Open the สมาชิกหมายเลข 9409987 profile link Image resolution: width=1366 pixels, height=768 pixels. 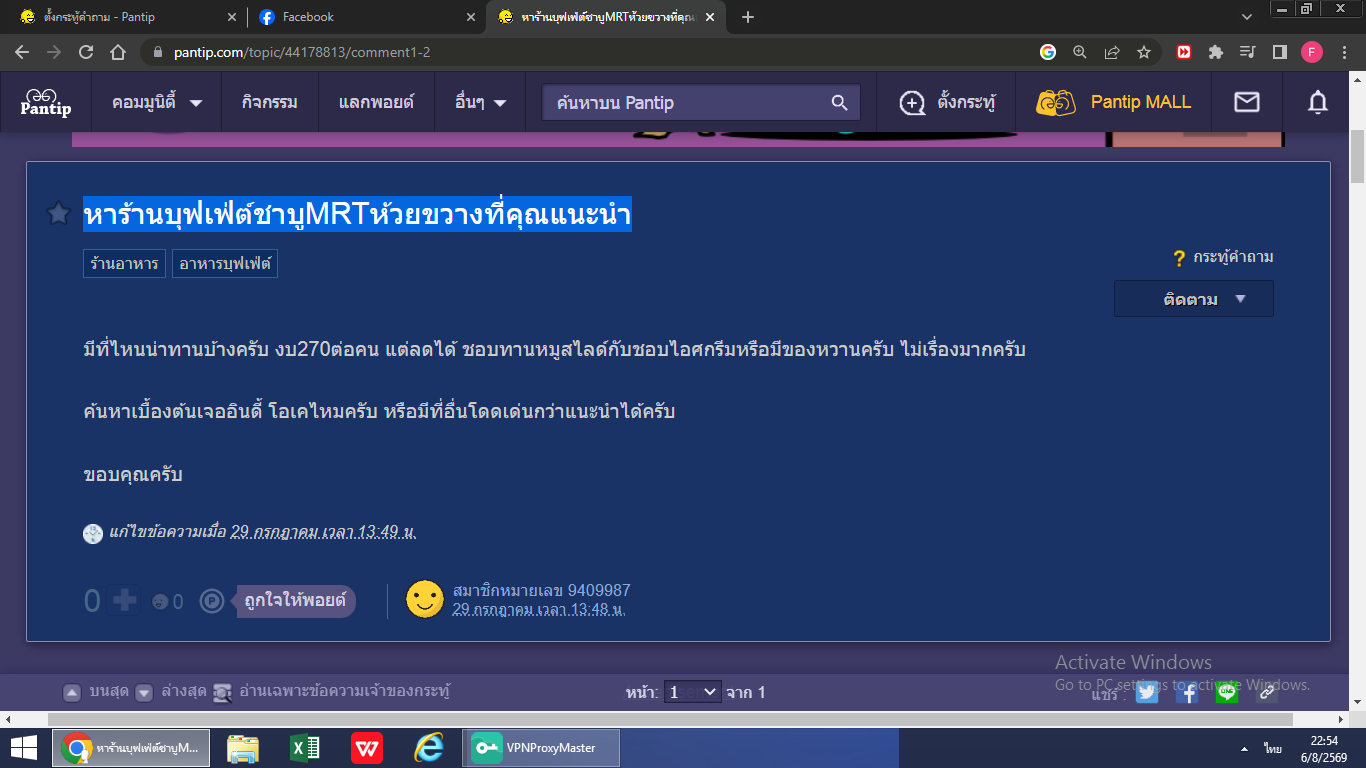pyautogui.click(x=542, y=590)
